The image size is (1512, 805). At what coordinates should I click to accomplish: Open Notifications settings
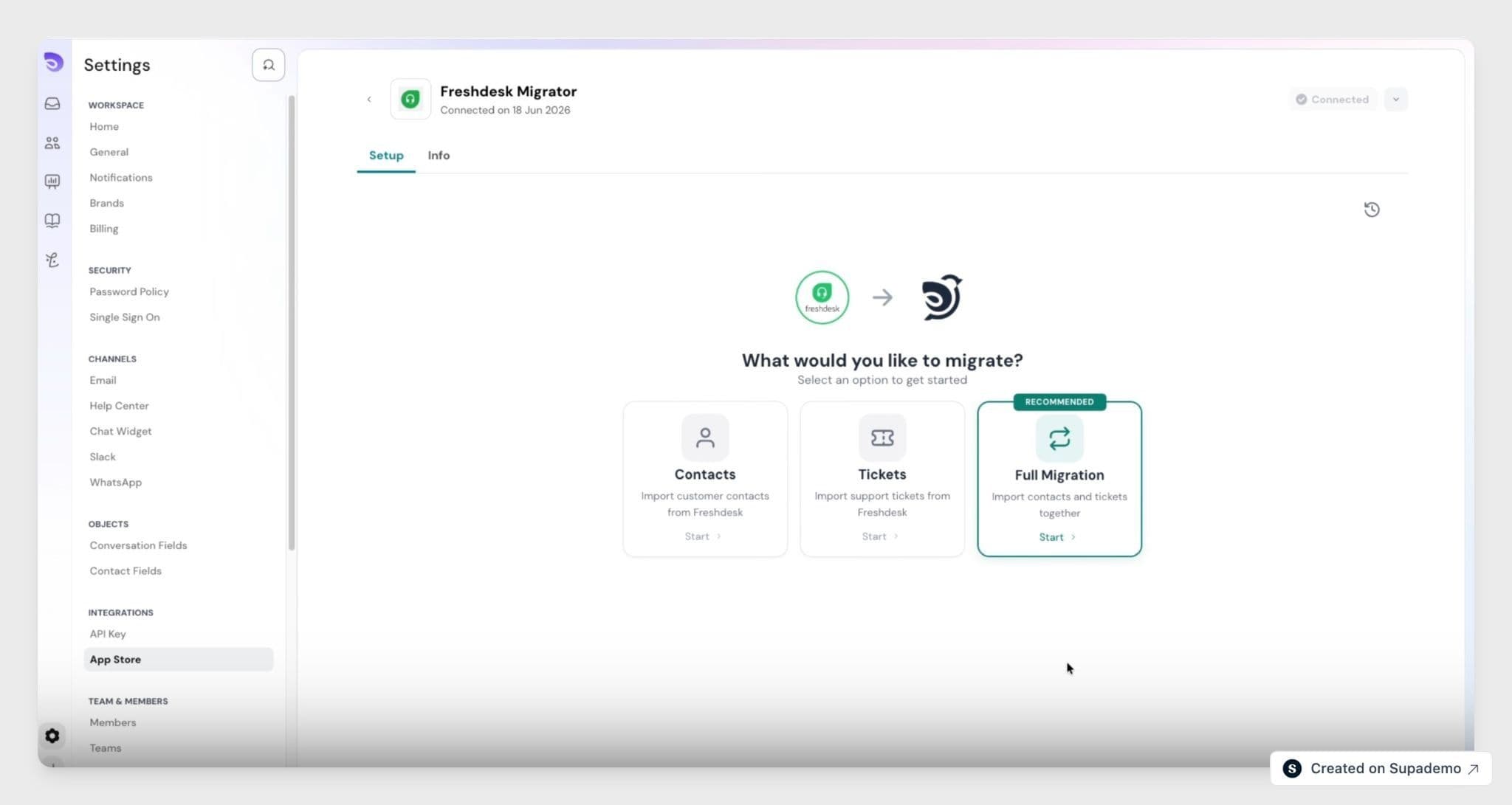tap(121, 178)
